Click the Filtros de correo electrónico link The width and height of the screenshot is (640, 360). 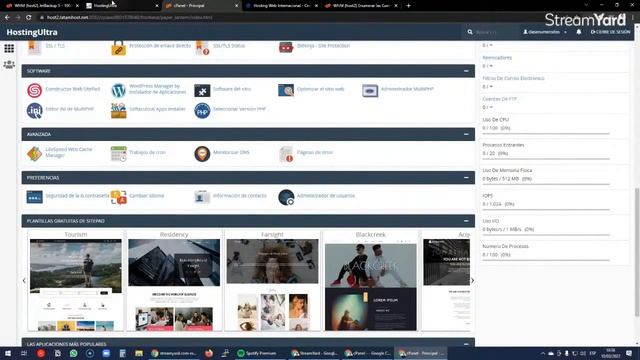point(513,78)
